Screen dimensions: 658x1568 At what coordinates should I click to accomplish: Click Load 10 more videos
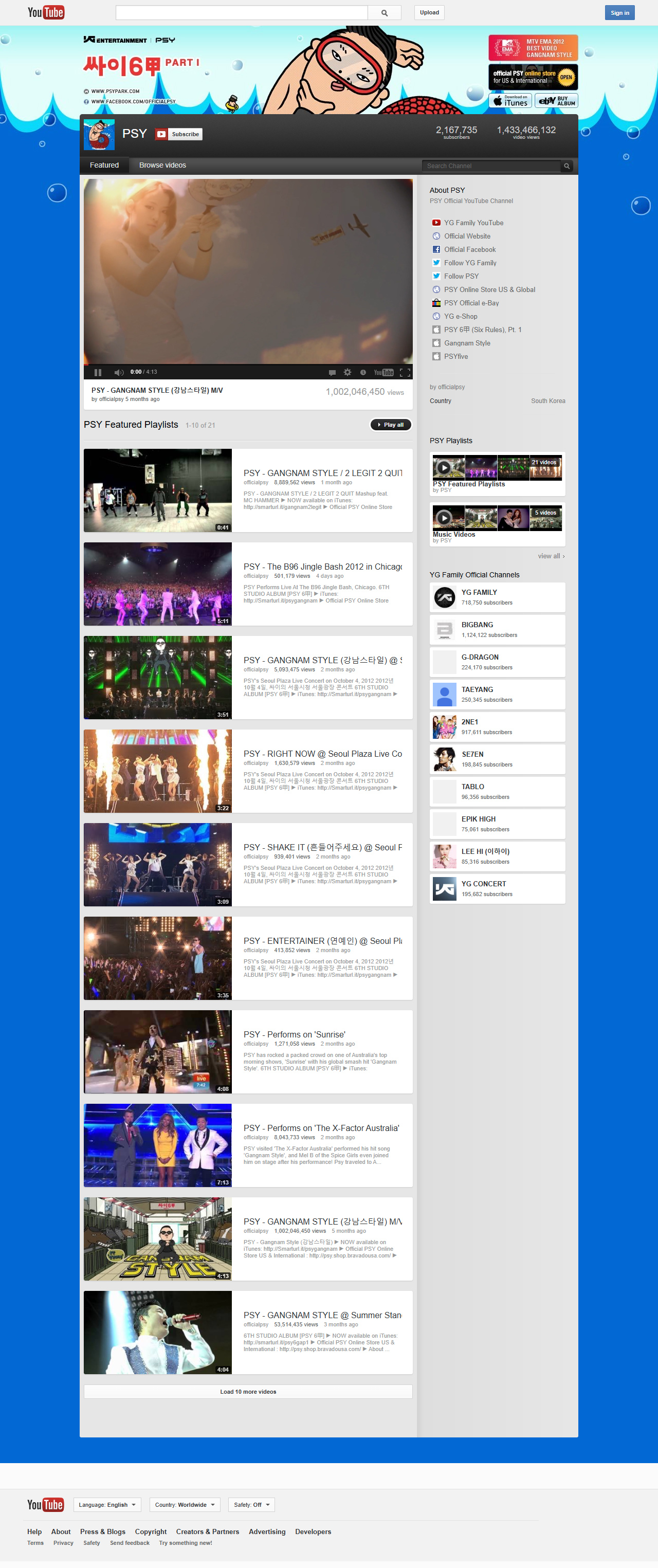tap(248, 1392)
